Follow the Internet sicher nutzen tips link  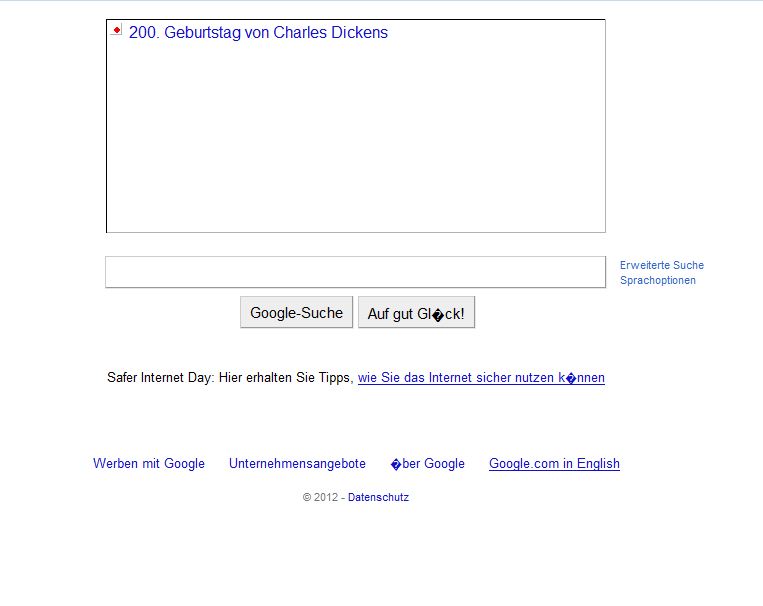(x=481, y=378)
